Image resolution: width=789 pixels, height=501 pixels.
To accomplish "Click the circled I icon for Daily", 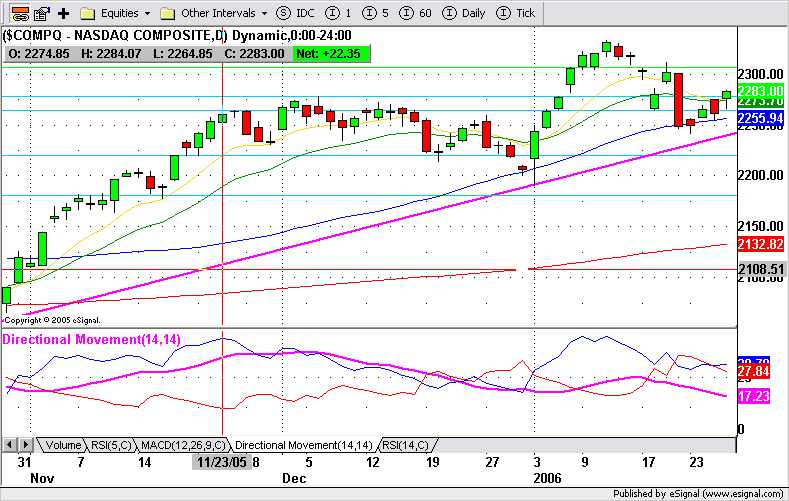I will coord(449,13).
